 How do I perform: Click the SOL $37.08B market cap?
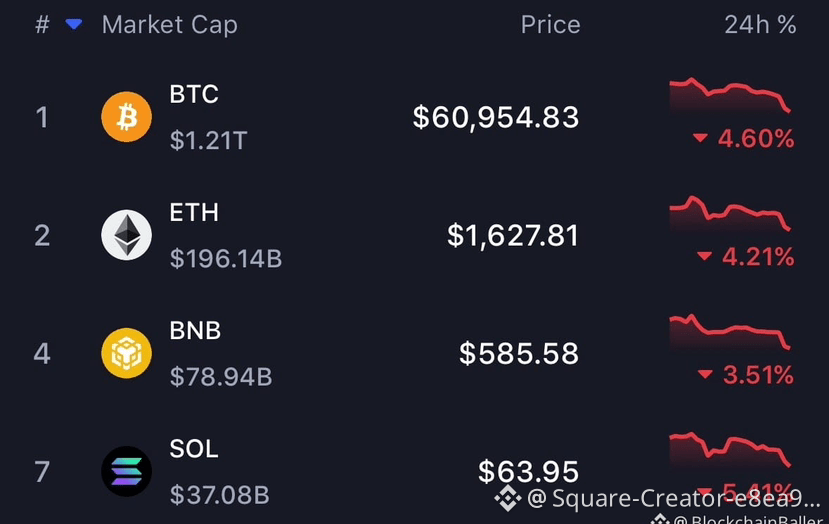pos(219,495)
